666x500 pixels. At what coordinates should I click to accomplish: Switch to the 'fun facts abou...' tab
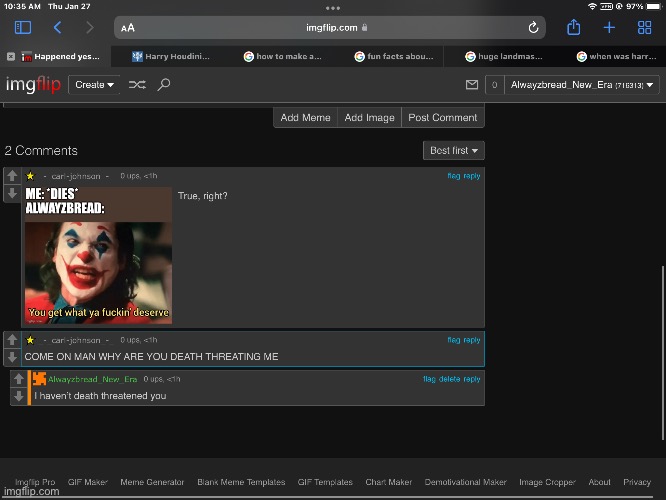coord(394,57)
